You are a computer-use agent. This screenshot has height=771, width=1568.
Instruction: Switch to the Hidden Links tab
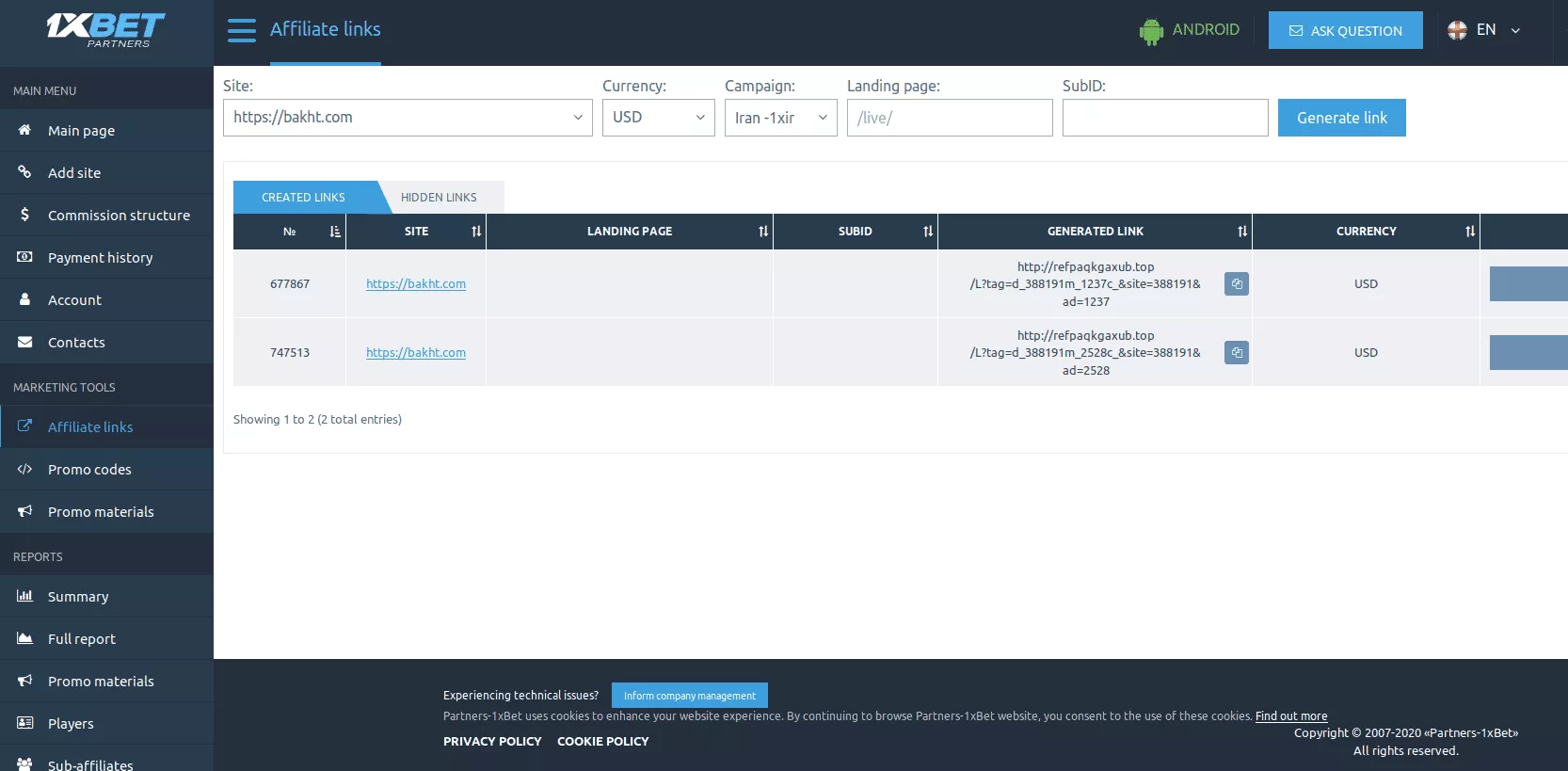pos(439,198)
